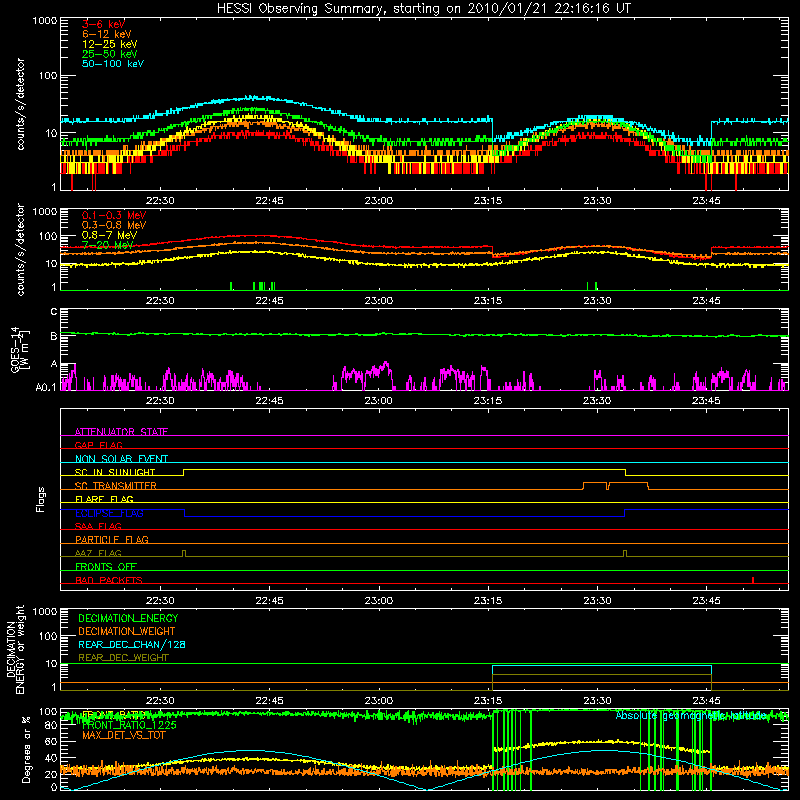Click the ATTENUATOR_STATE flag label
Image resolution: width=800 pixels, height=800 pixels.
121,432
